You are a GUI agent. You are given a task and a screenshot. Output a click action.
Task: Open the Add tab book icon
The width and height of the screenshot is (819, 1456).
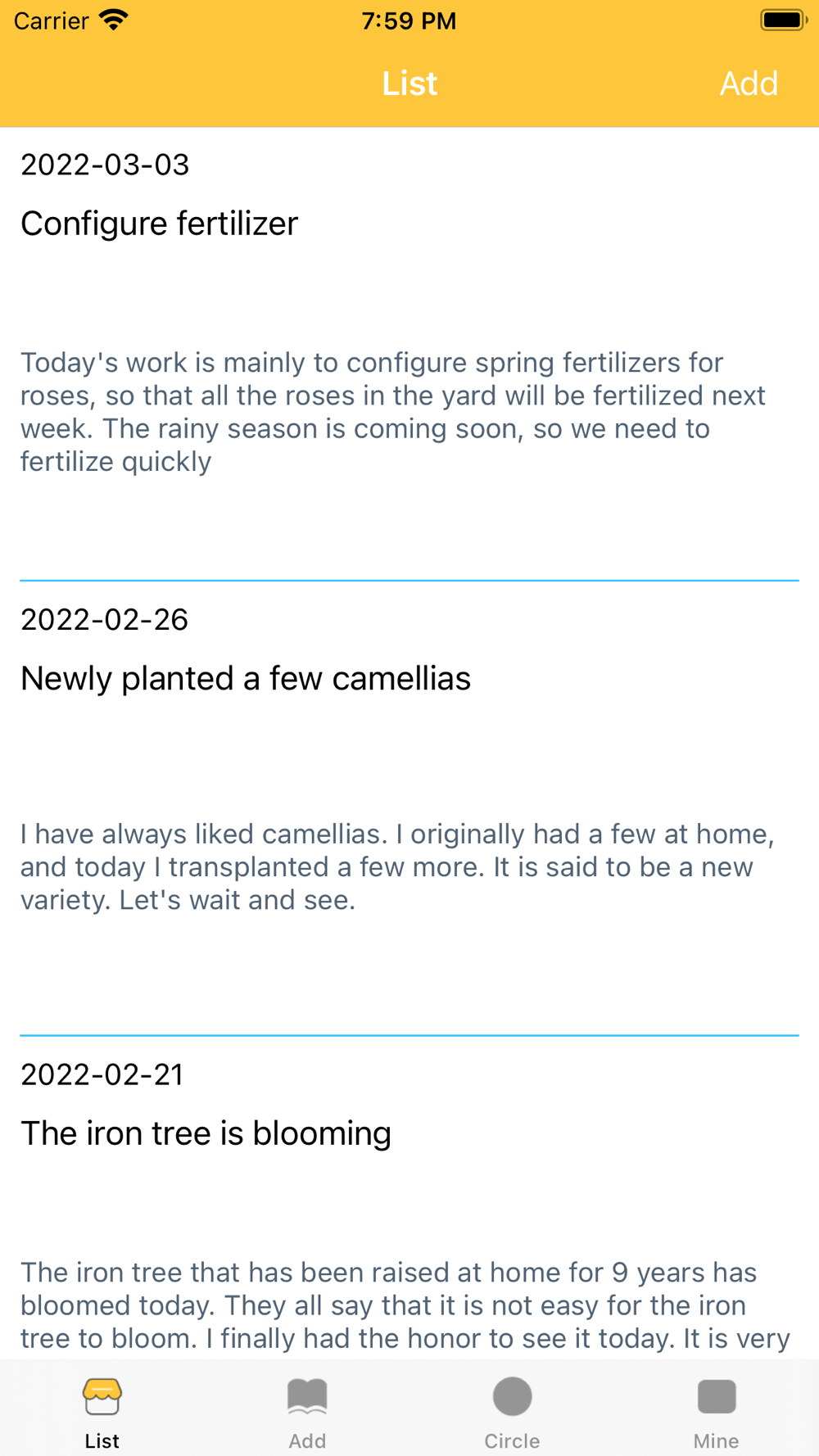tap(307, 1396)
